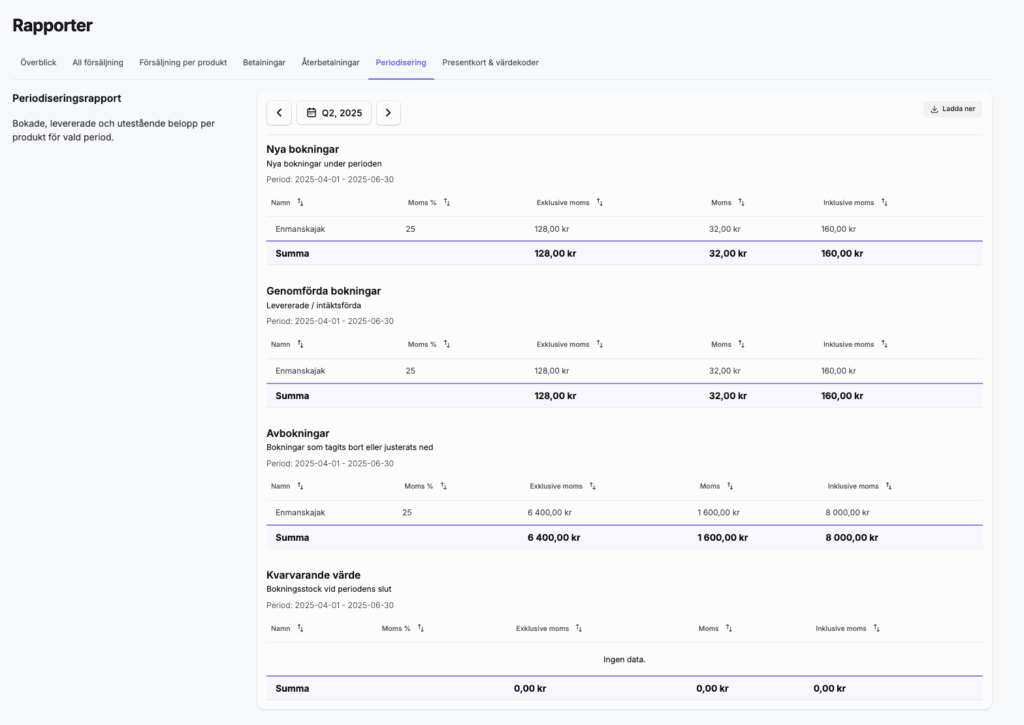Sort Avbokningar table by Namn icon
The height and width of the screenshot is (725, 1024).
pos(300,486)
